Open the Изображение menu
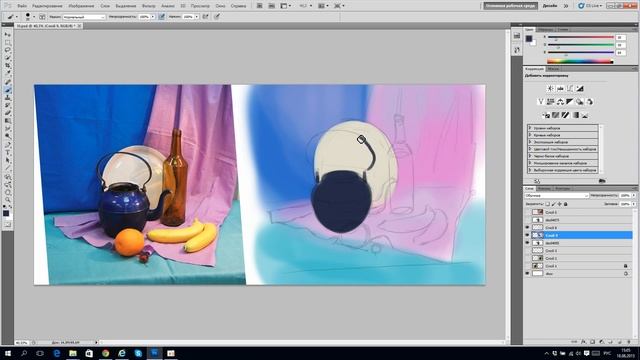The width and height of the screenshot is (640, 360). pos(81,6)
